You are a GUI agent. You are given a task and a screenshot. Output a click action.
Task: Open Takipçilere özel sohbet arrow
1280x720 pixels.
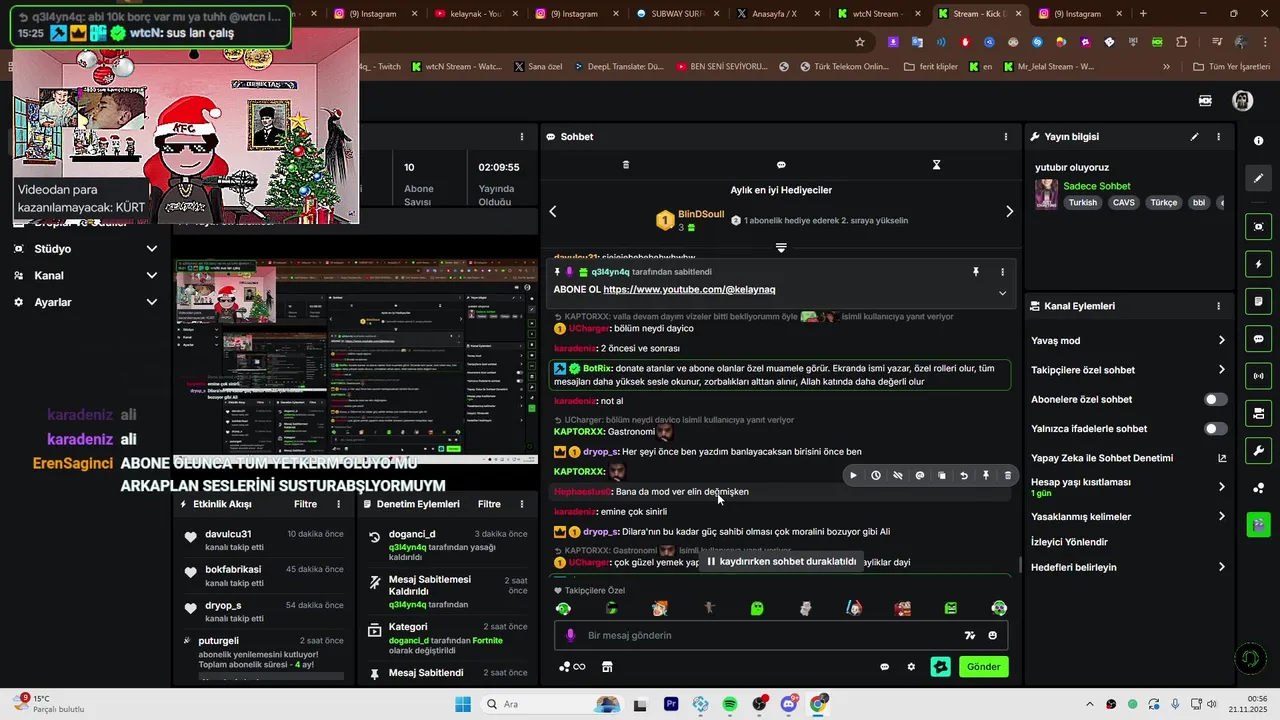coord(1221,370)
